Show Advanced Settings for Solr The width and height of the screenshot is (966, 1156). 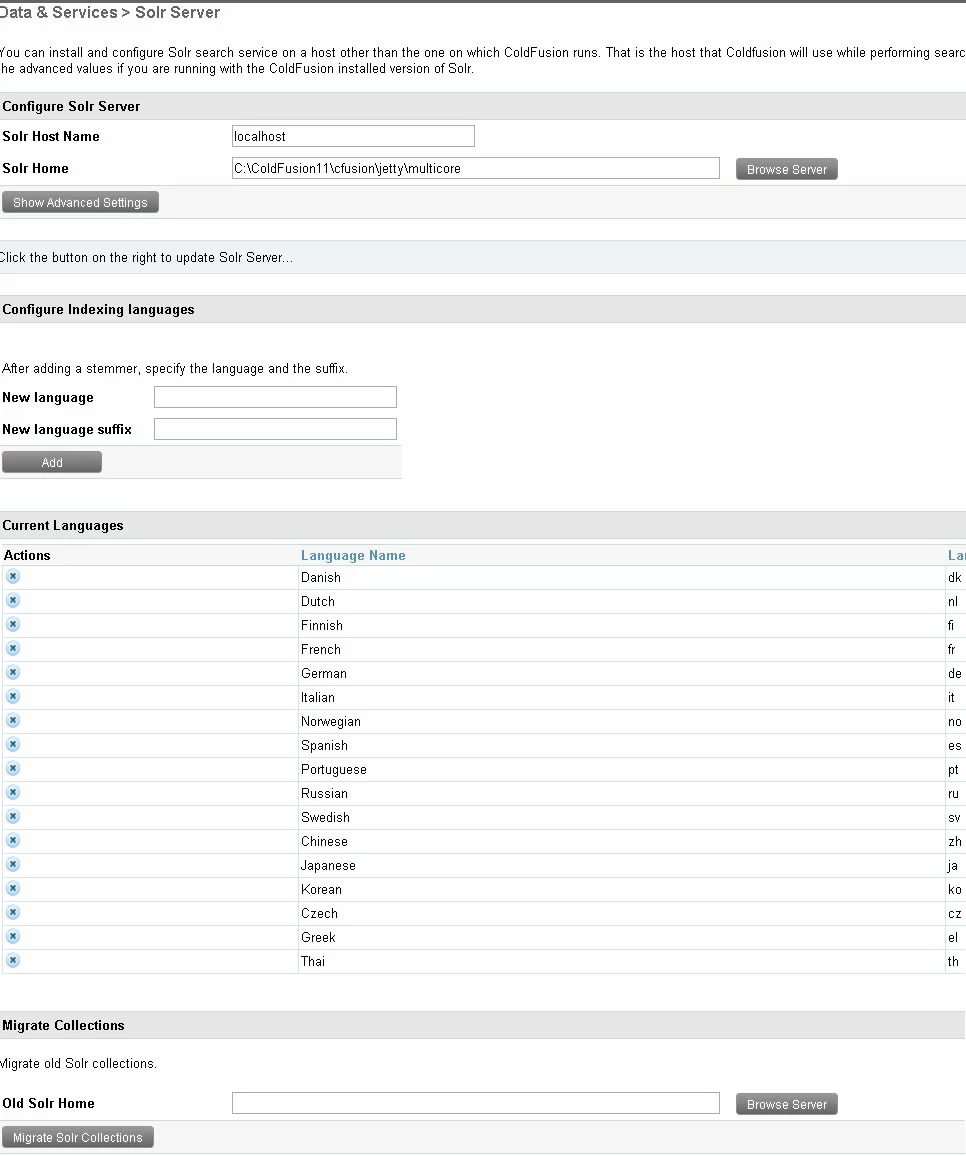click(x=80, y=202)
